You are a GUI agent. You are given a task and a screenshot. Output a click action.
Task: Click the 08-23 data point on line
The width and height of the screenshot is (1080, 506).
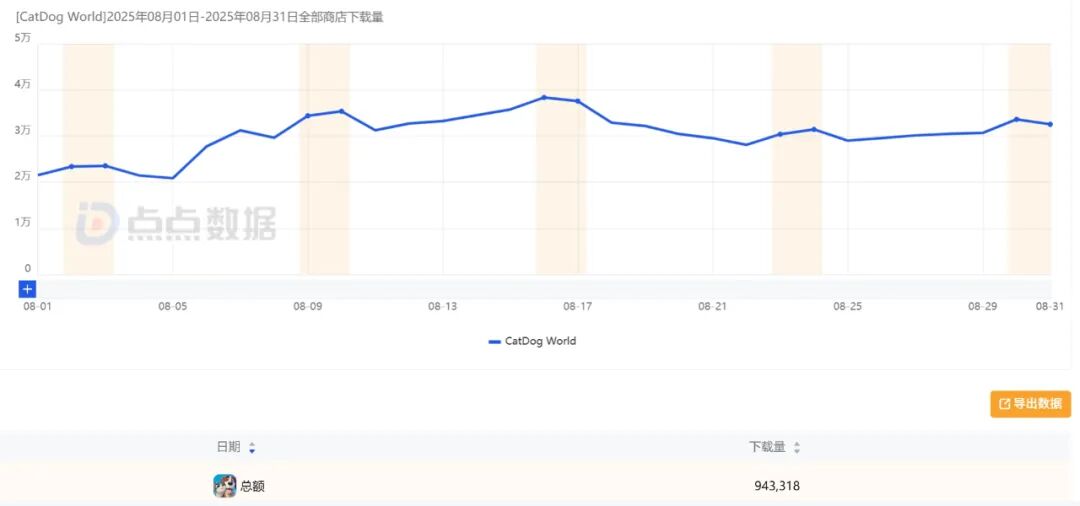[780, 134]
